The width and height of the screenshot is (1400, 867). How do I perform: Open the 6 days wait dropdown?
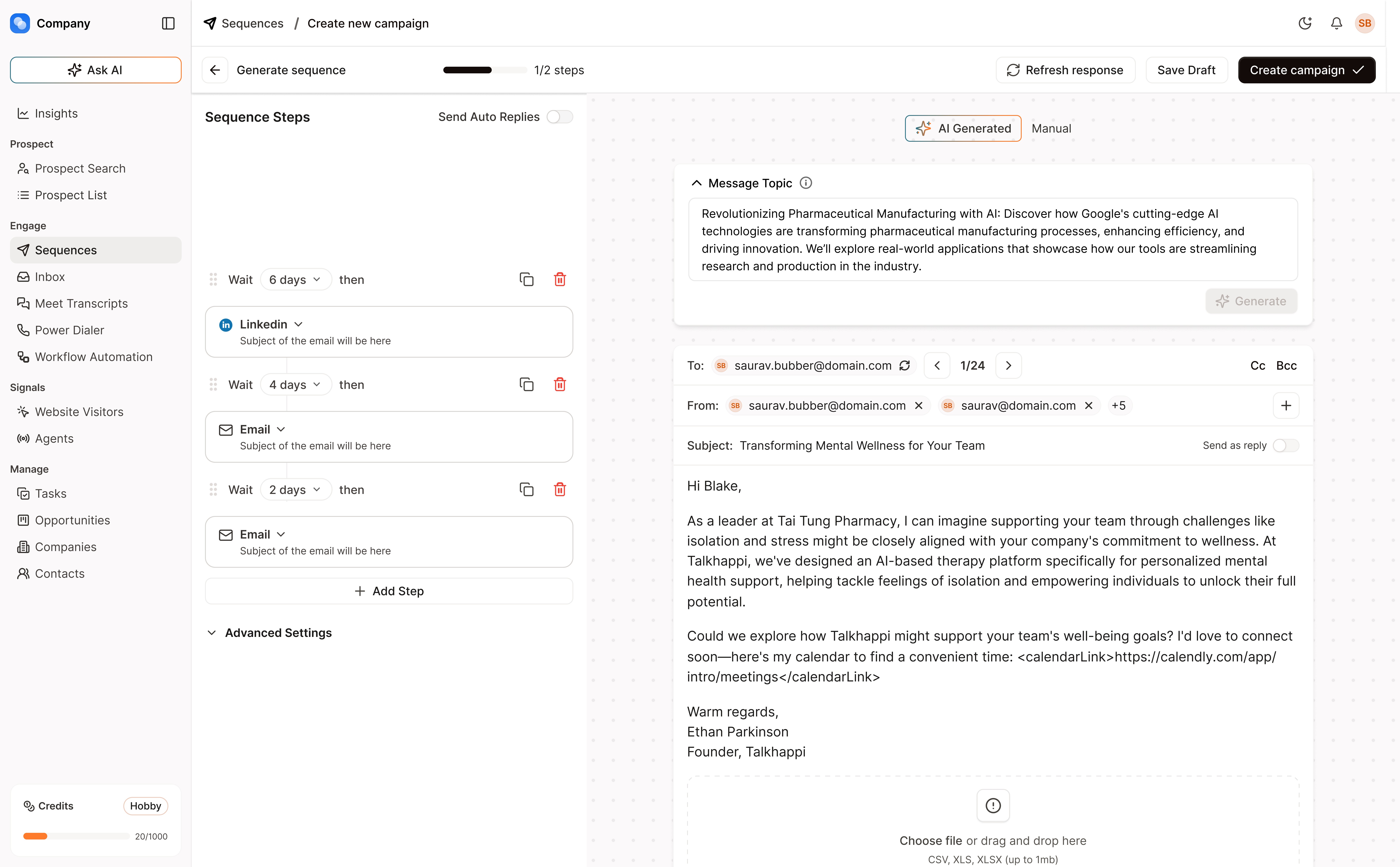(x=295, y=279)
